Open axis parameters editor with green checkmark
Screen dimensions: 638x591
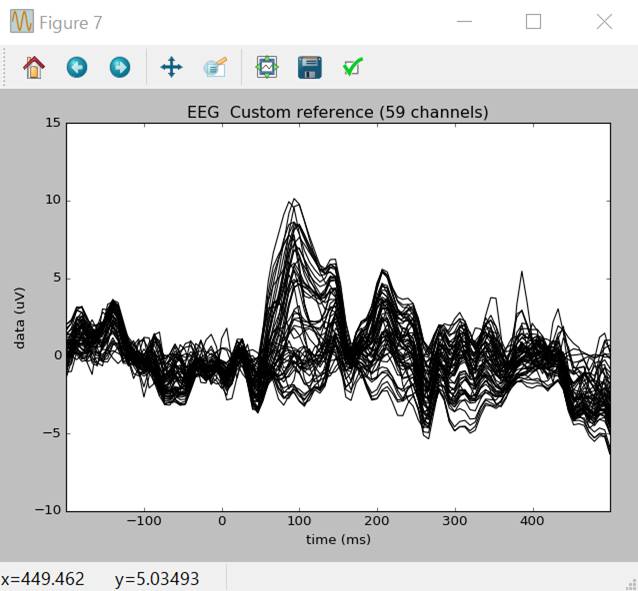[x=352, y=67]
